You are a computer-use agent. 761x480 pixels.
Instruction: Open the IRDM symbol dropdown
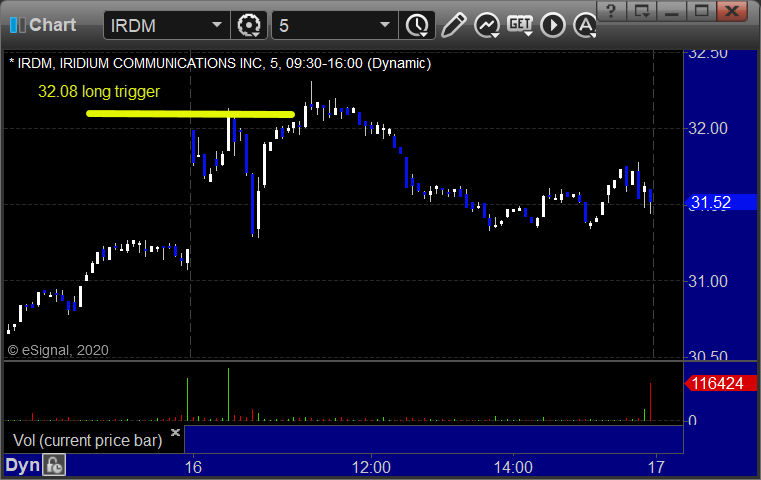(x=216, y=25)
